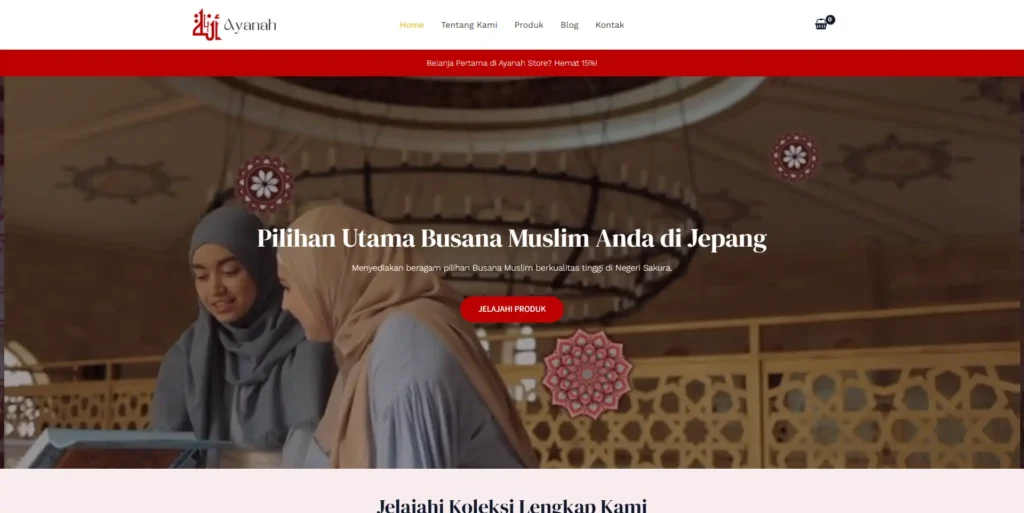The height and width of the screenshot is (513, 1024).
Task: Click the cart item count badge
Action: click(x=830, y=20)
